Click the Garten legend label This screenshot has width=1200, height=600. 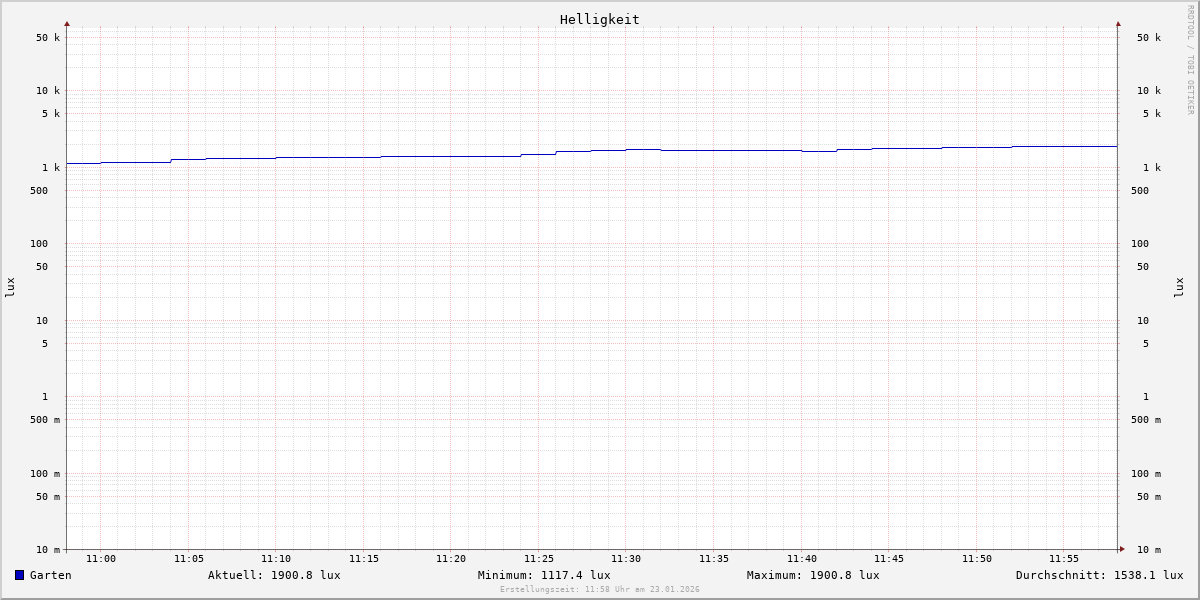50,575
